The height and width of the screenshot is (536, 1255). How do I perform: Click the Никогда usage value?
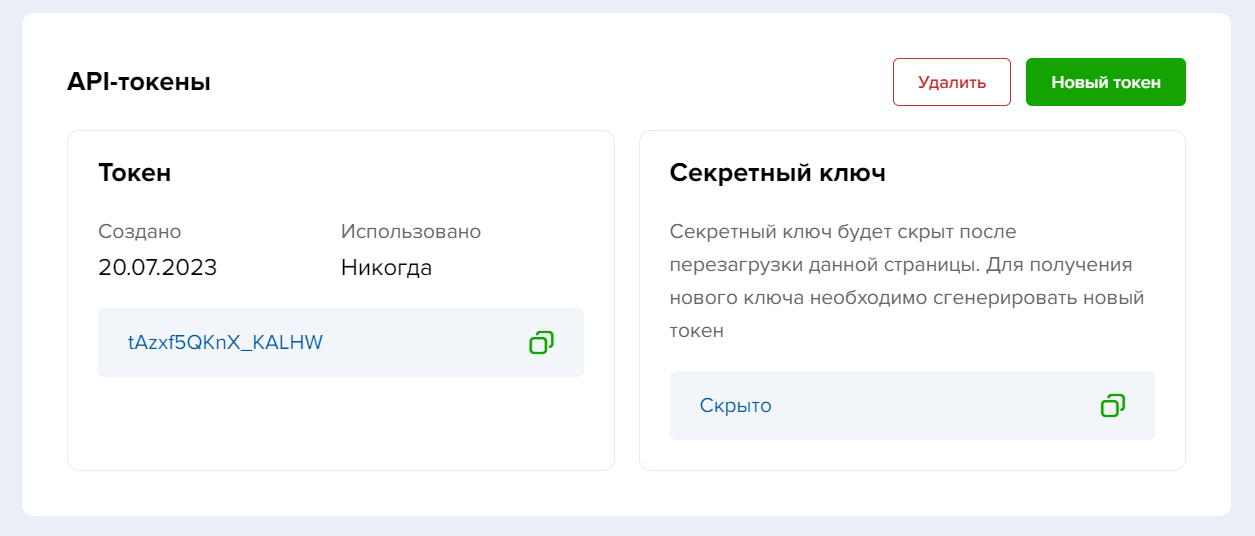point(387,268)
